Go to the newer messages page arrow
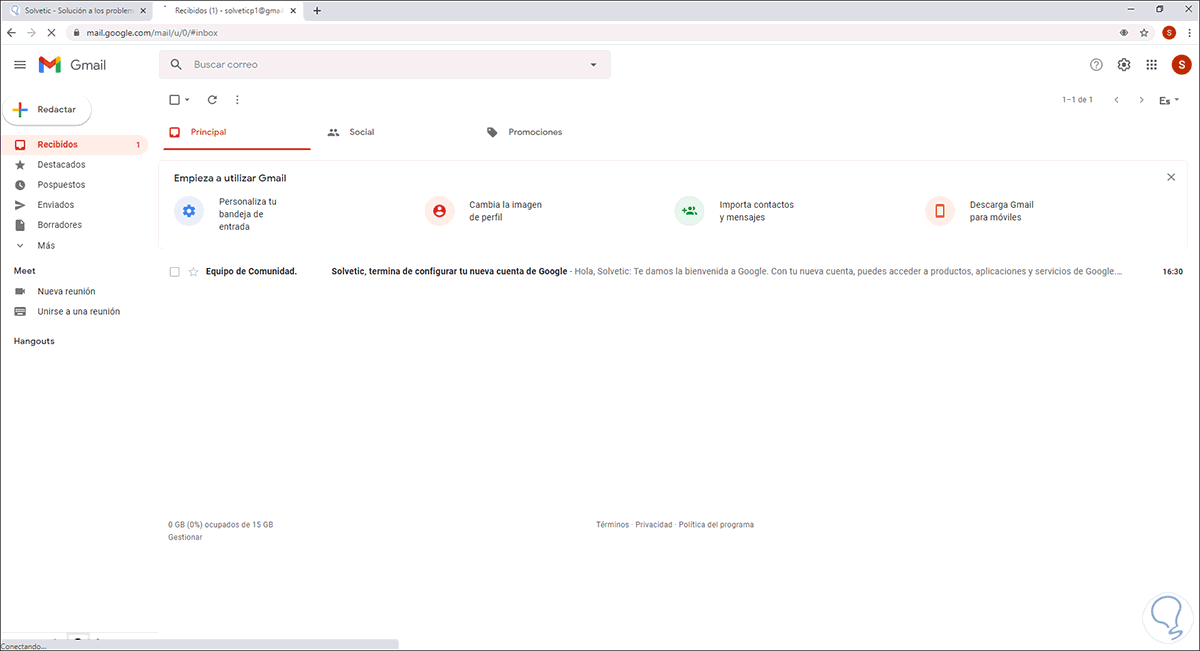Image resolution: width=1200 pixels, height=651 pixels. click(1116, 100)
